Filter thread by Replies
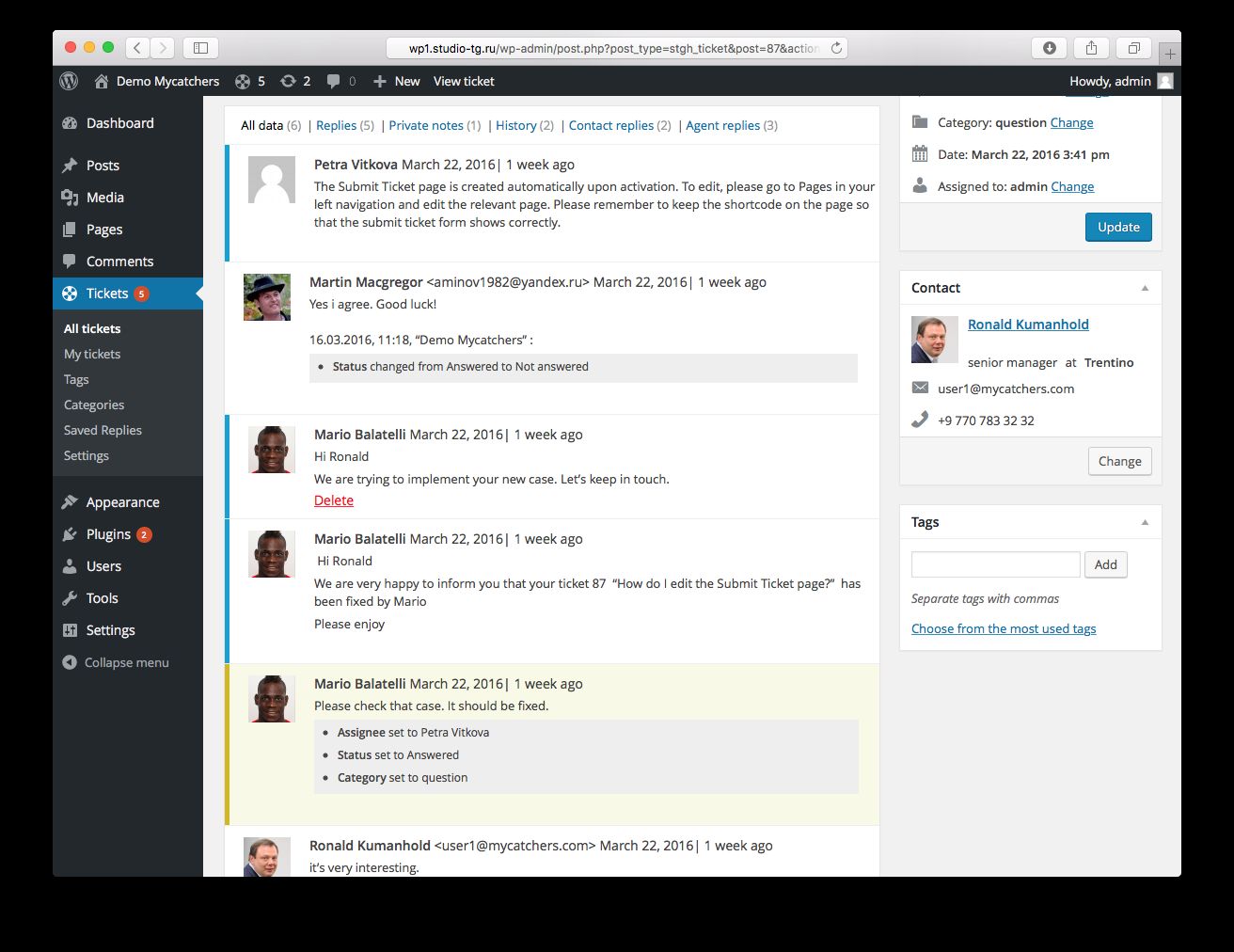This screenshot has width=1234, height=952. (x=345, y=125)
